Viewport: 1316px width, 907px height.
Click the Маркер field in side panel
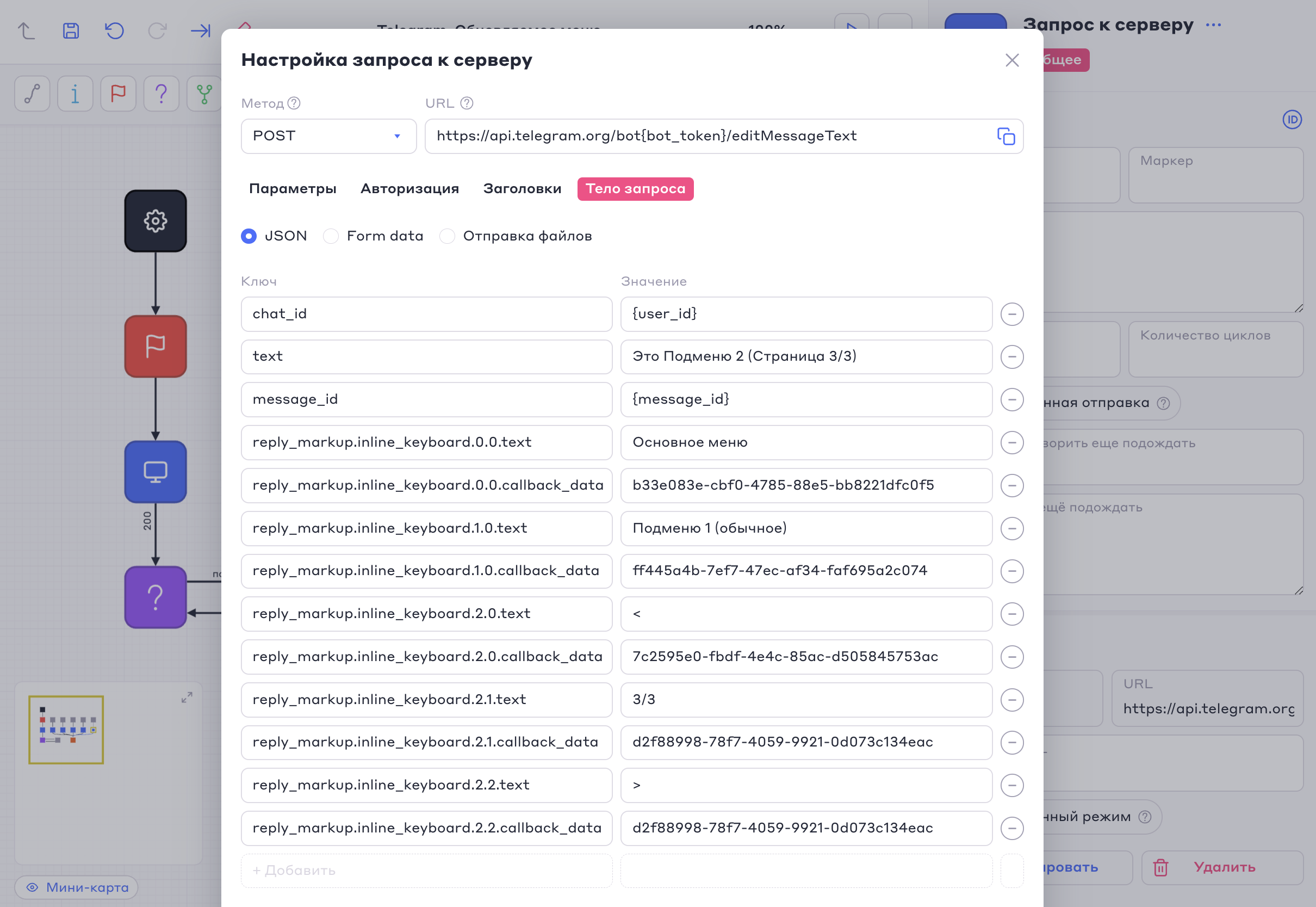(x=1215, y=175)
